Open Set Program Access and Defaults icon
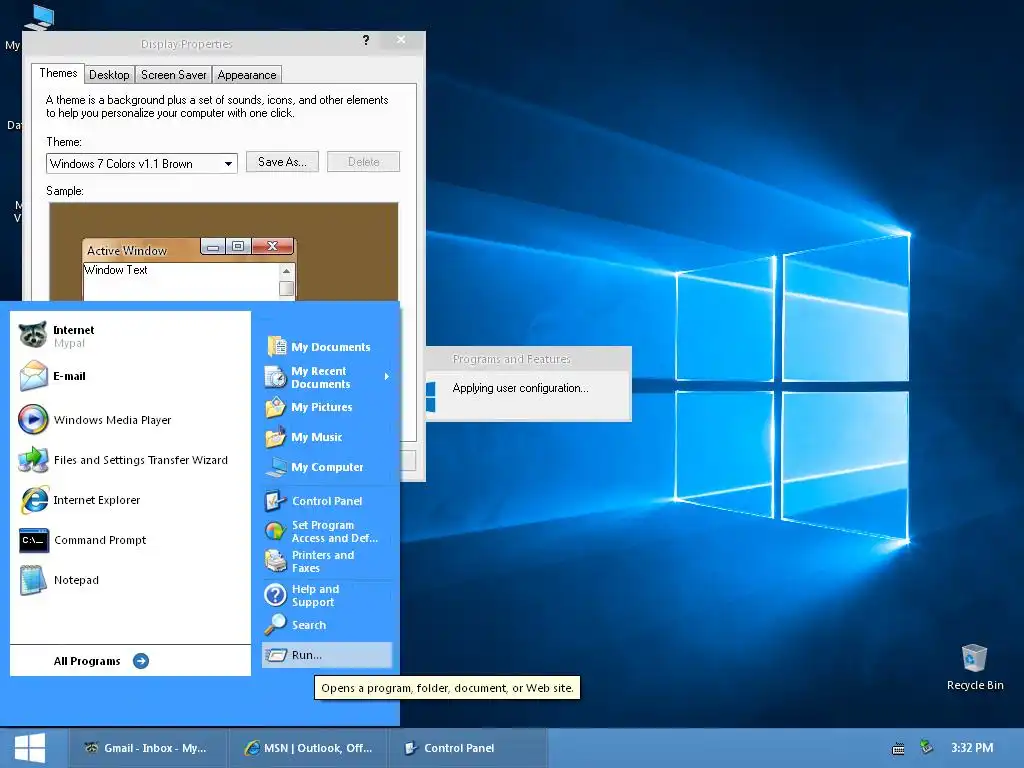 [x=276, y=530]
